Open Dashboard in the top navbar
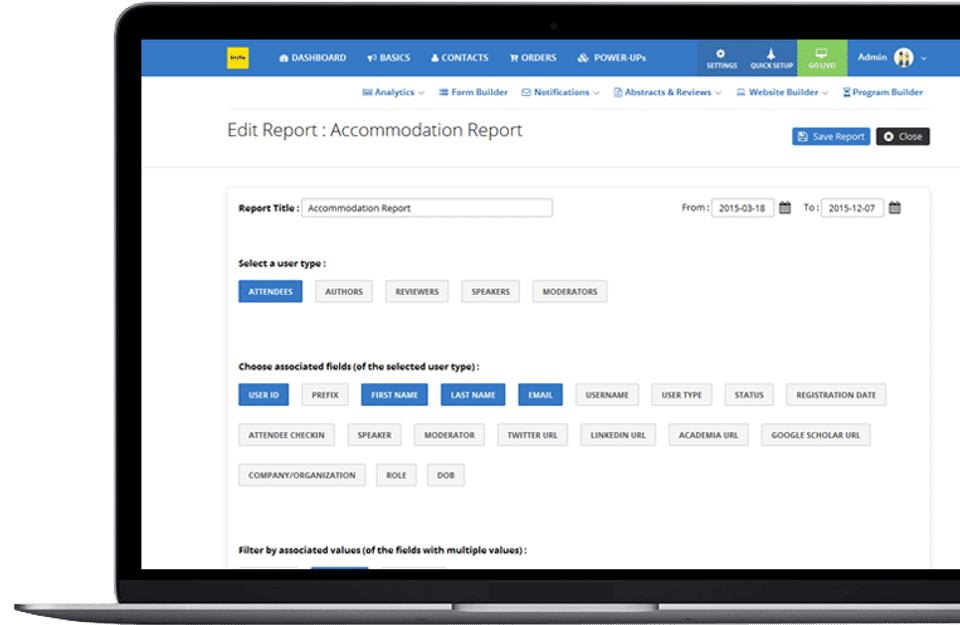The width and height of the screenshot is (960, 625). (312, 58)
